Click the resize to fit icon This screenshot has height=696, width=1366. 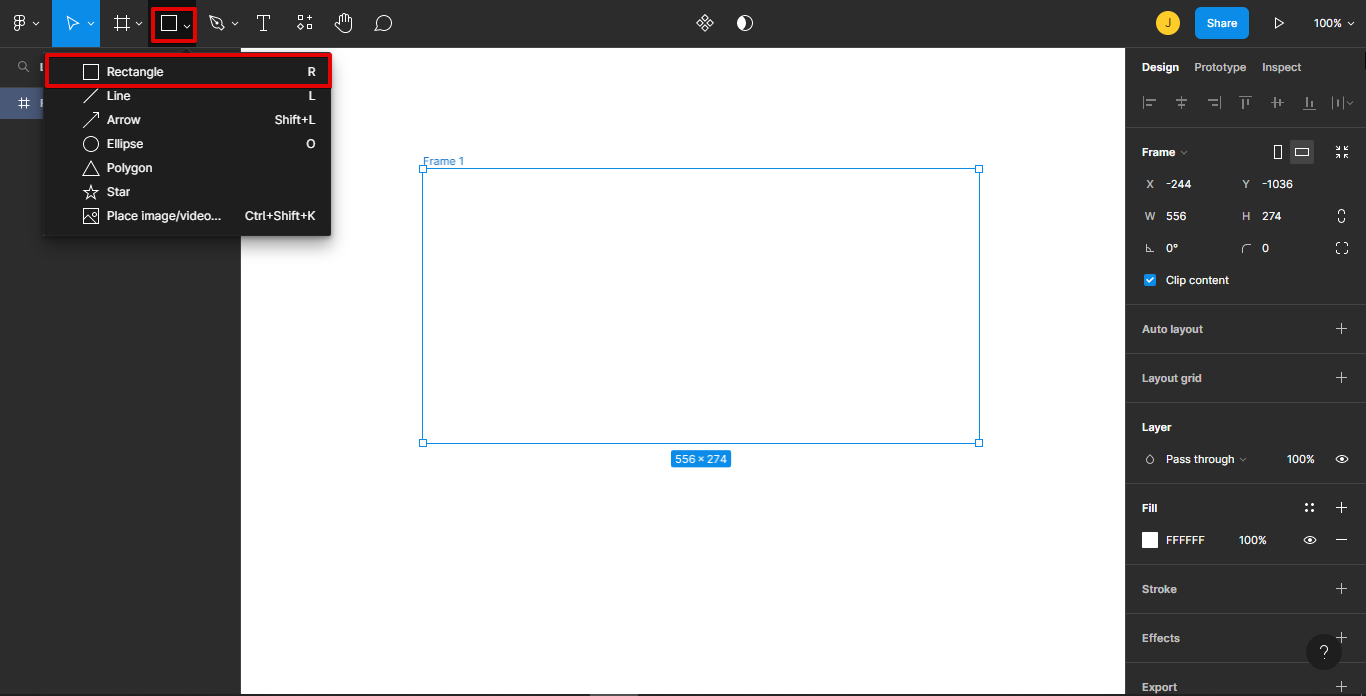(1341, 152)
